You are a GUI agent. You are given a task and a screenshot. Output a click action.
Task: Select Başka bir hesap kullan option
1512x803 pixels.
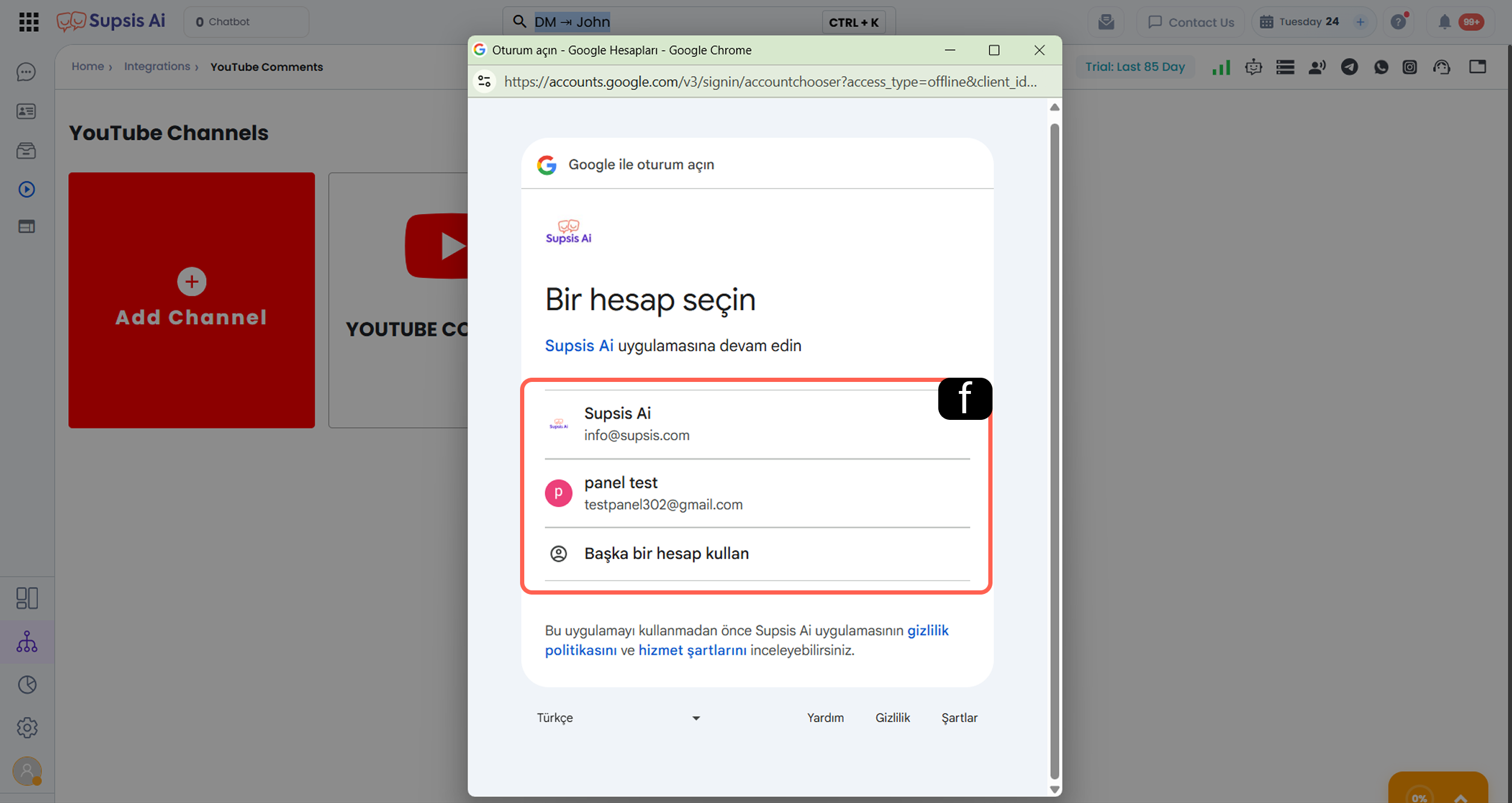pyautogui.click(x=757, y=554)
